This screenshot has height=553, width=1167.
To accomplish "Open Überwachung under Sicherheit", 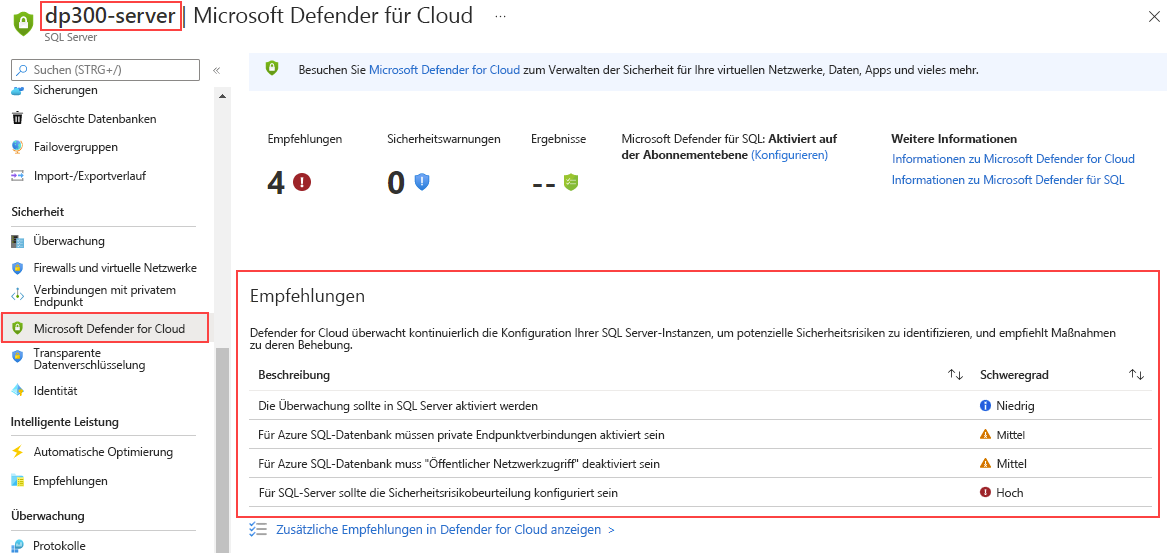I will point(68,240).
